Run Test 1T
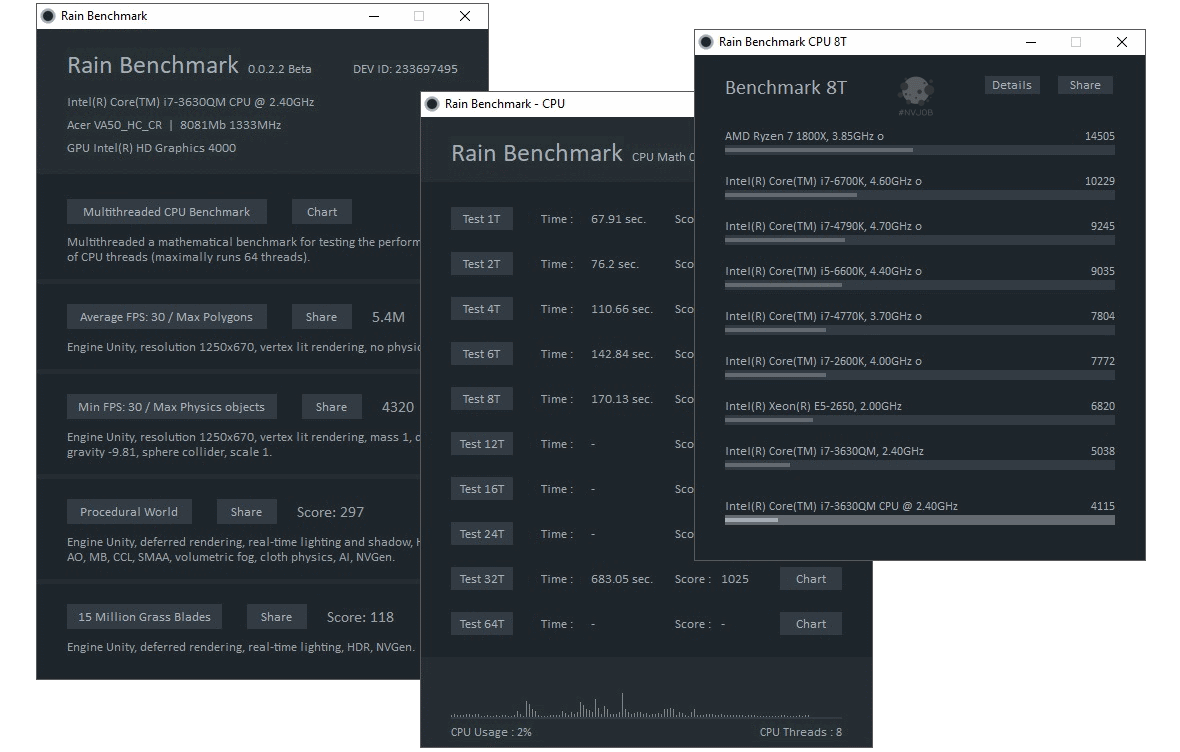This screenshot has height=752, width=1180. click(481, 218)
